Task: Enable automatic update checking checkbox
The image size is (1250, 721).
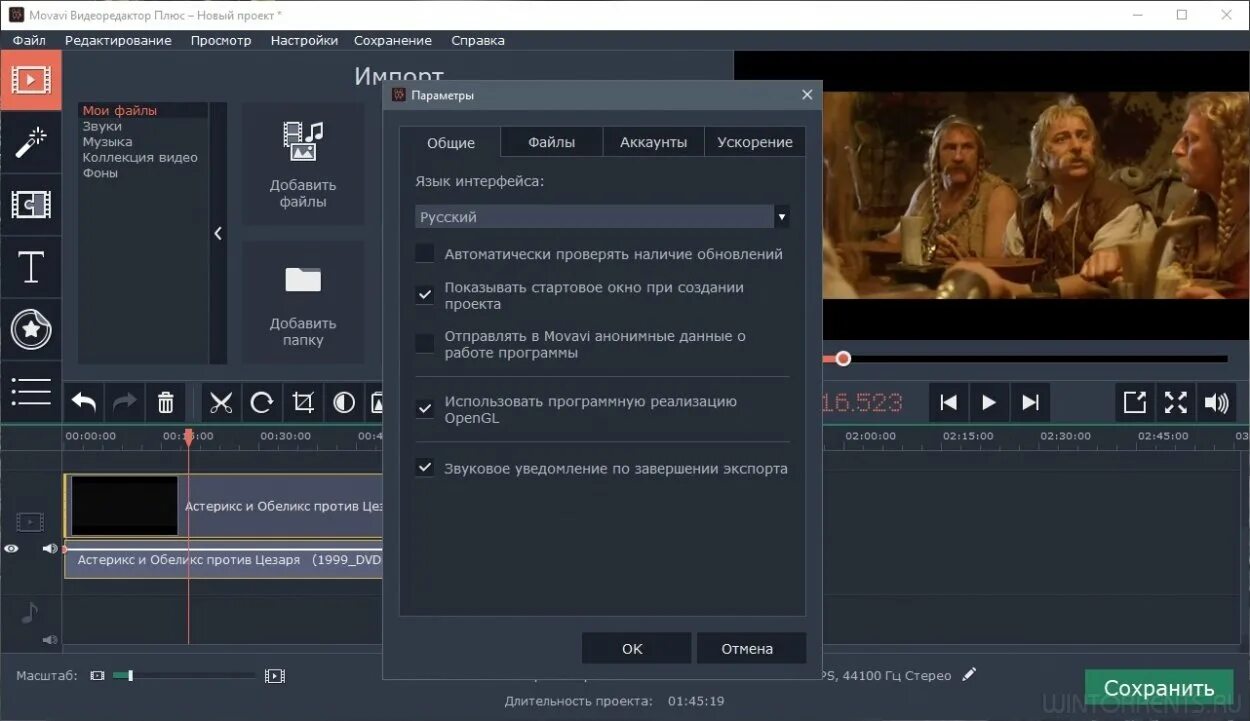Action: [x=425, y=254]
